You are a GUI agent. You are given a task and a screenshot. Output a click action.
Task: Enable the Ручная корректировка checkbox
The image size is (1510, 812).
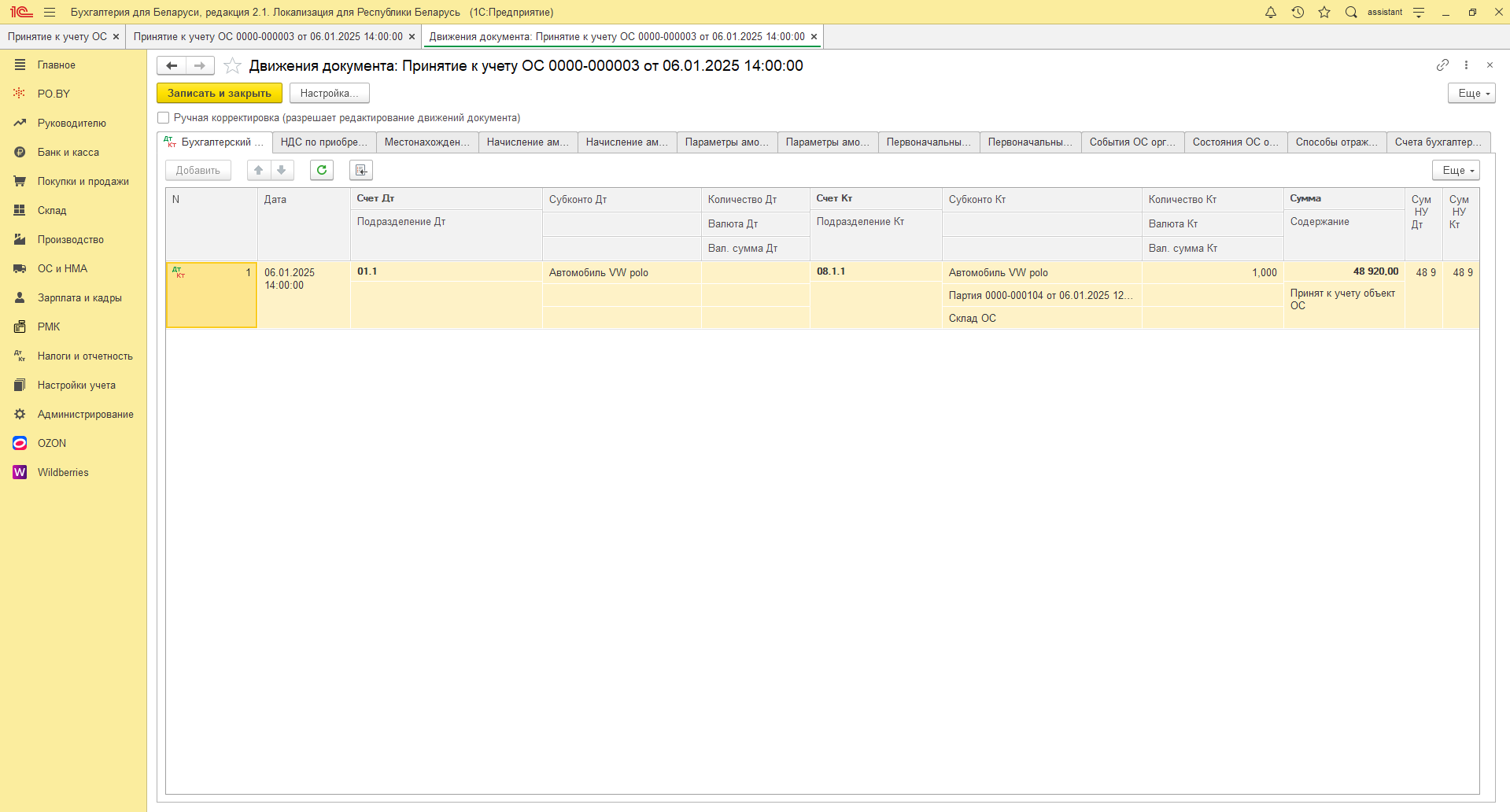[x=164, y=118]
